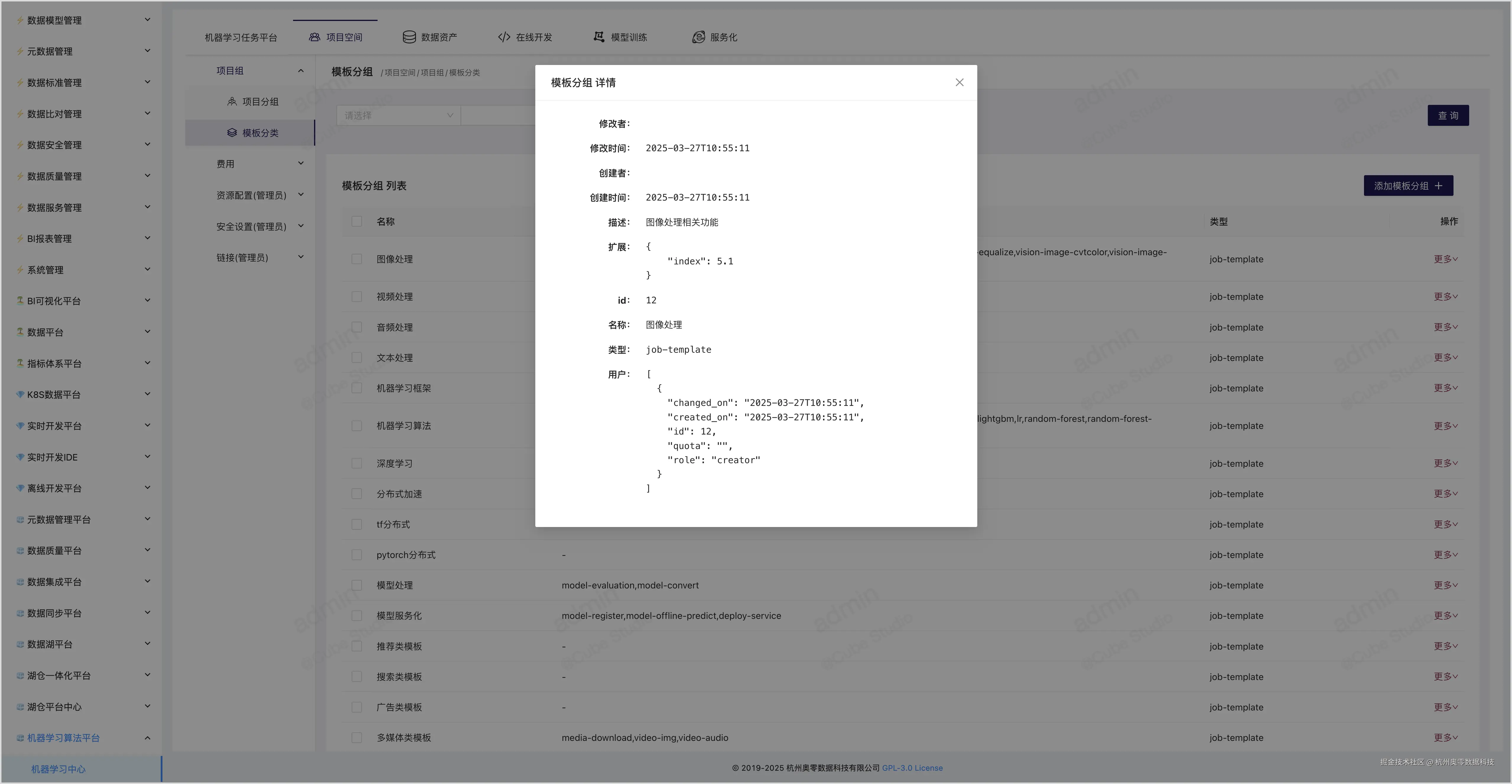The width and height of the screenshot is (1512, 784).
Task: Click the 模板分类 layers icon
Action: click(232, 133)
